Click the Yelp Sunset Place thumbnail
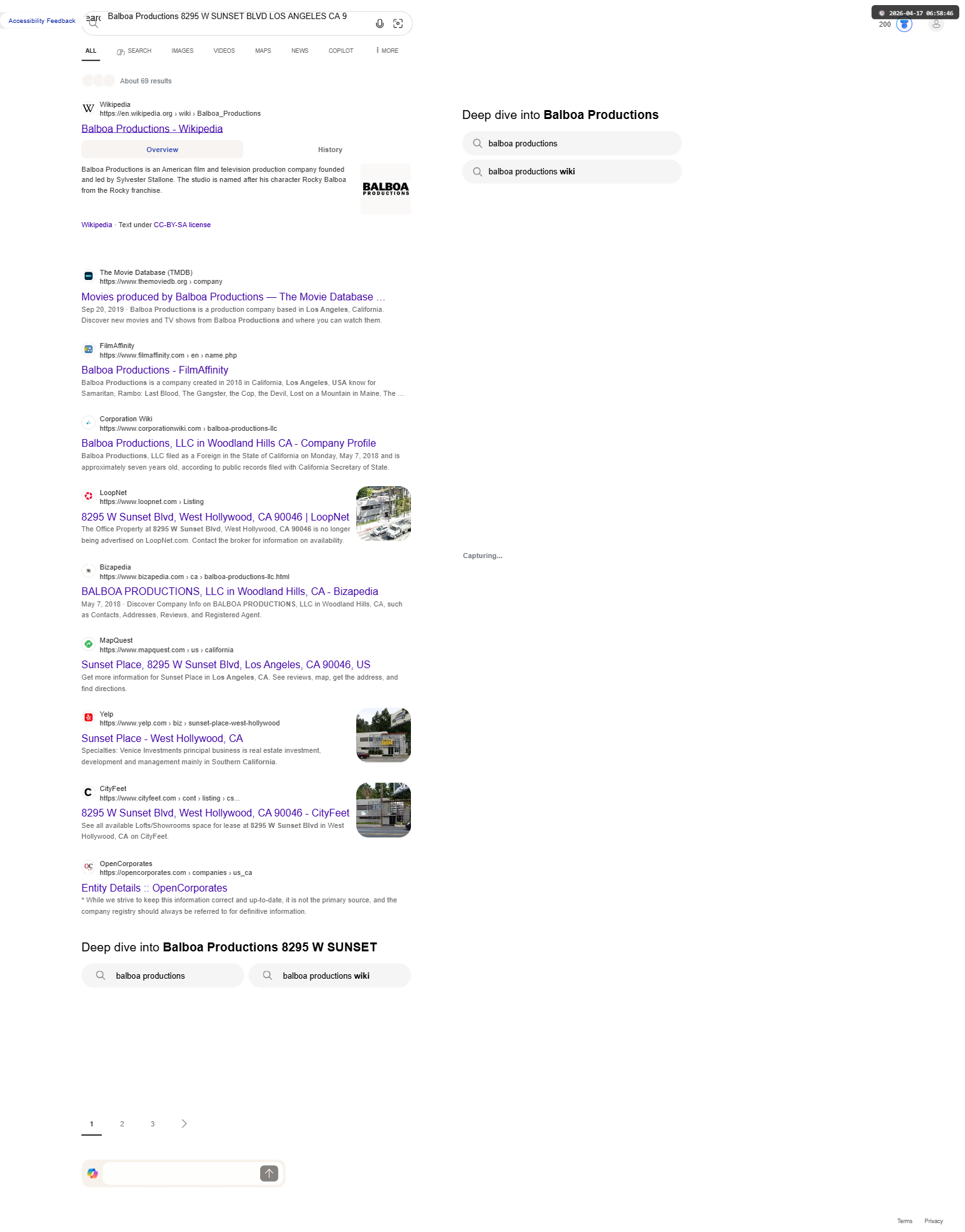The width and height of the screenshot is (965, 1232). 384,735
